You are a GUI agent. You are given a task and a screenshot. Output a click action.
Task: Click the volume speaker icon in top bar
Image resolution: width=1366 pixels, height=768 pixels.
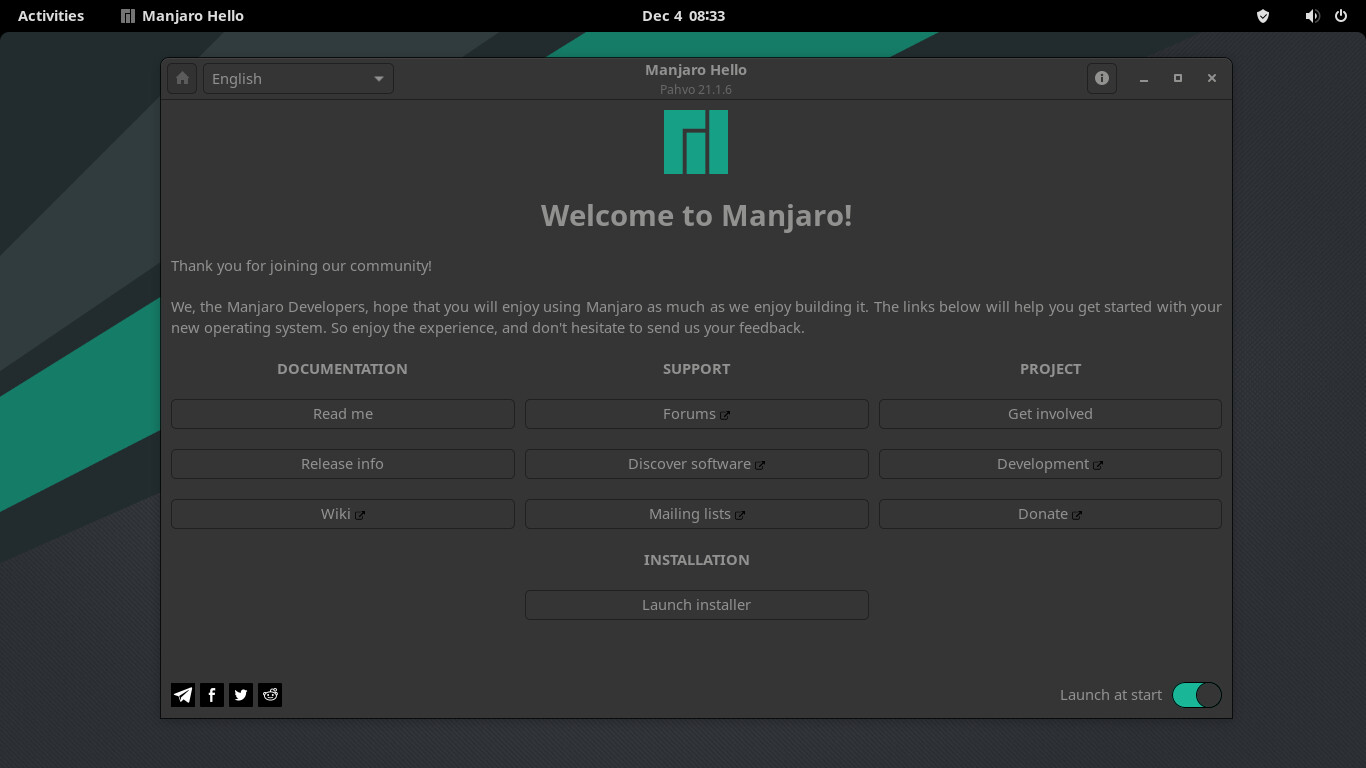[1312, 16]
